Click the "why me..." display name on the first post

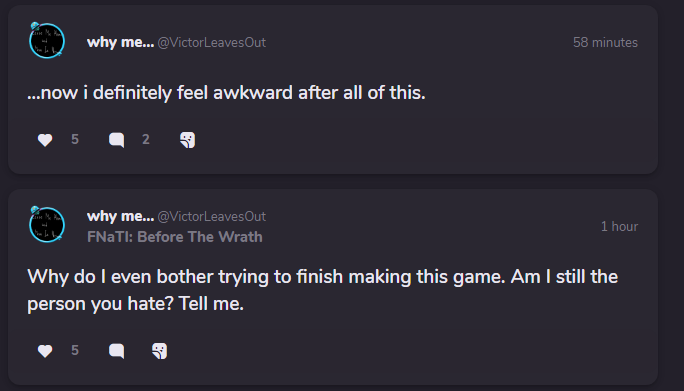[x=120, y=42]
